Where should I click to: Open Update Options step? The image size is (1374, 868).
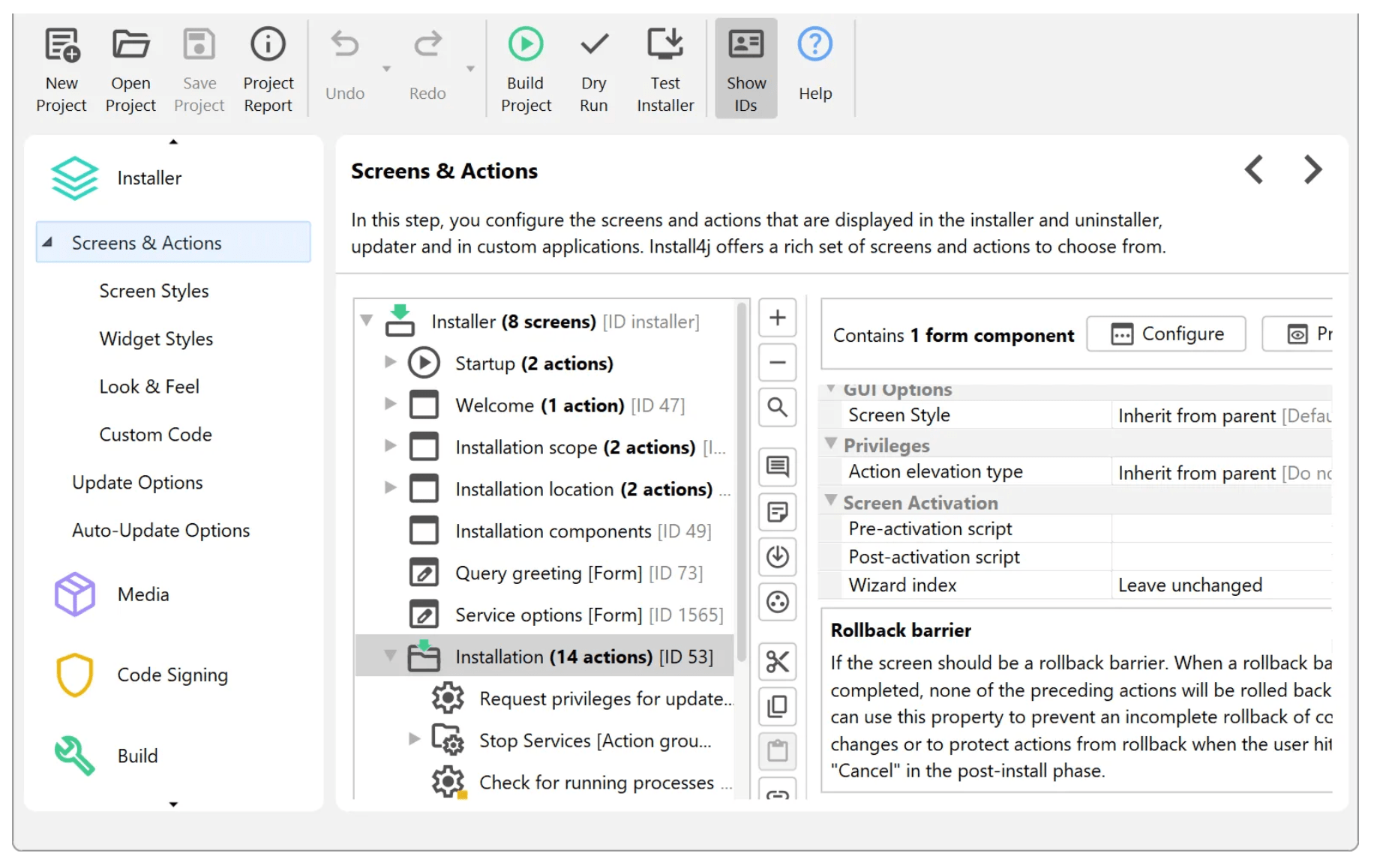[137, 483]
